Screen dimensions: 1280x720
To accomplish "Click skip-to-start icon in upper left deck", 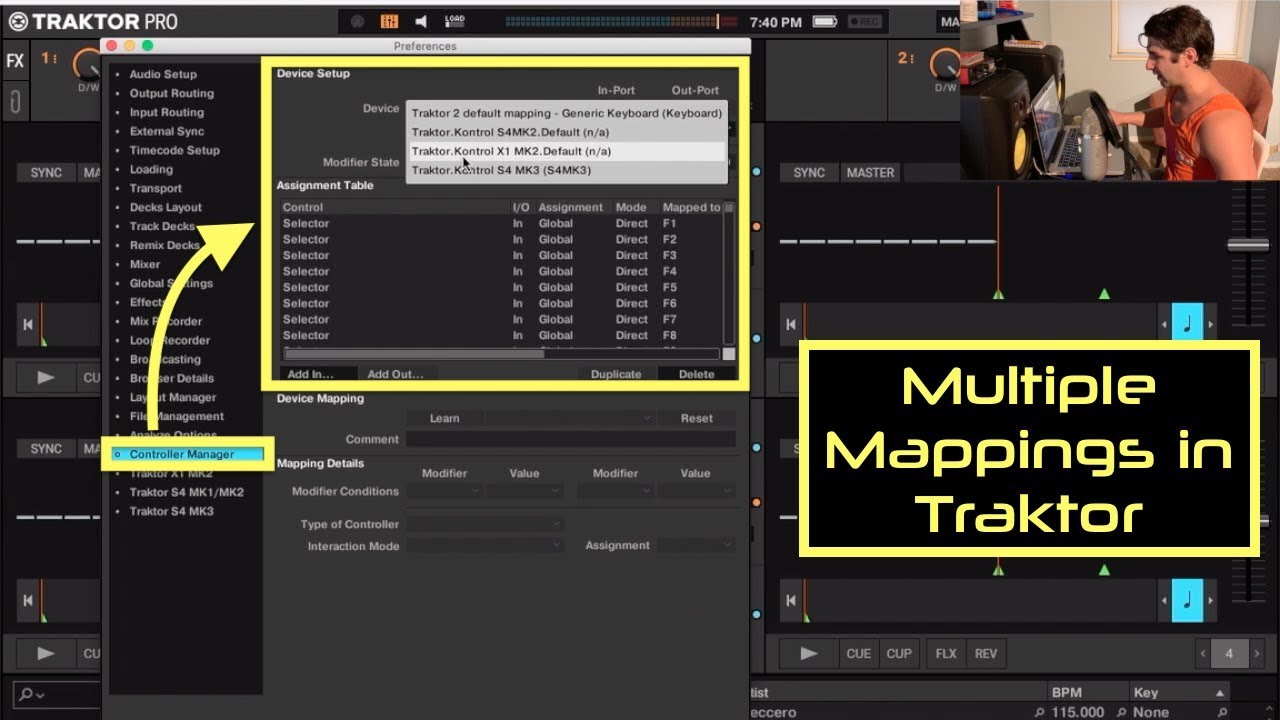I will point(27,324).
